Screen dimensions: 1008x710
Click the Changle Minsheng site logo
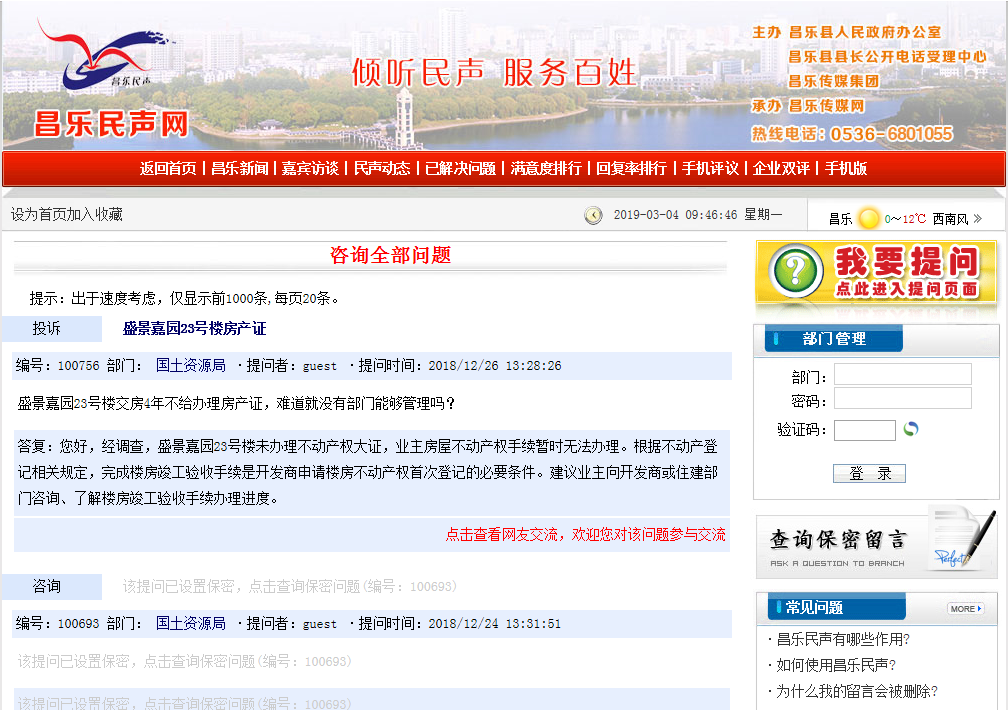(110, 80)
